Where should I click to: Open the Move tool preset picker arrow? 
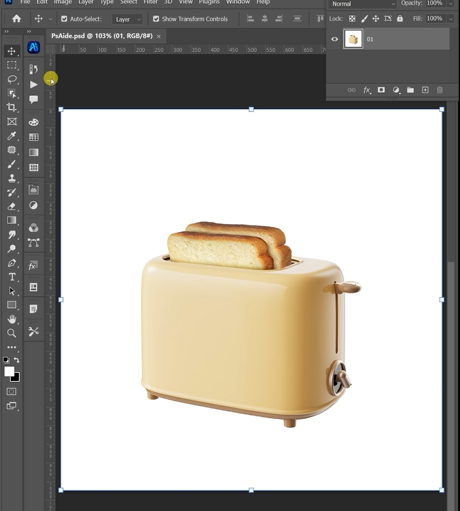[x=50, y=19]
